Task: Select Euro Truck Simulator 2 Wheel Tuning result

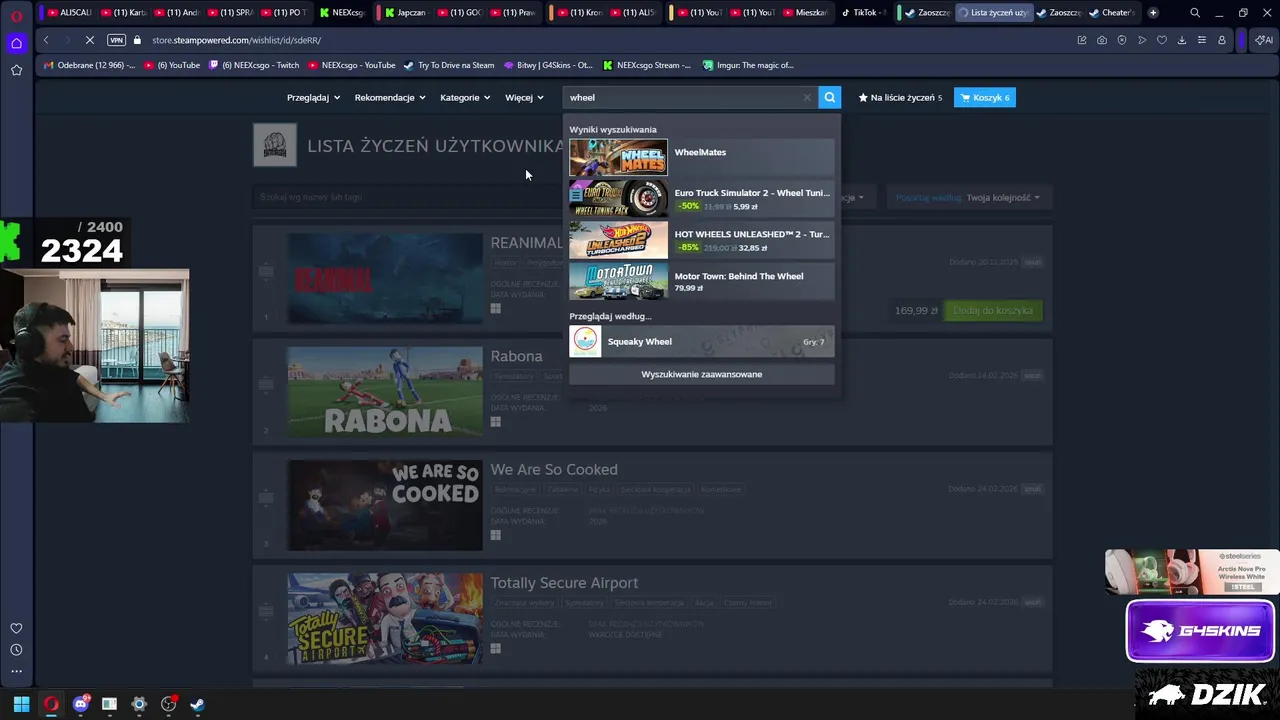Action: (x=701, y=198)
